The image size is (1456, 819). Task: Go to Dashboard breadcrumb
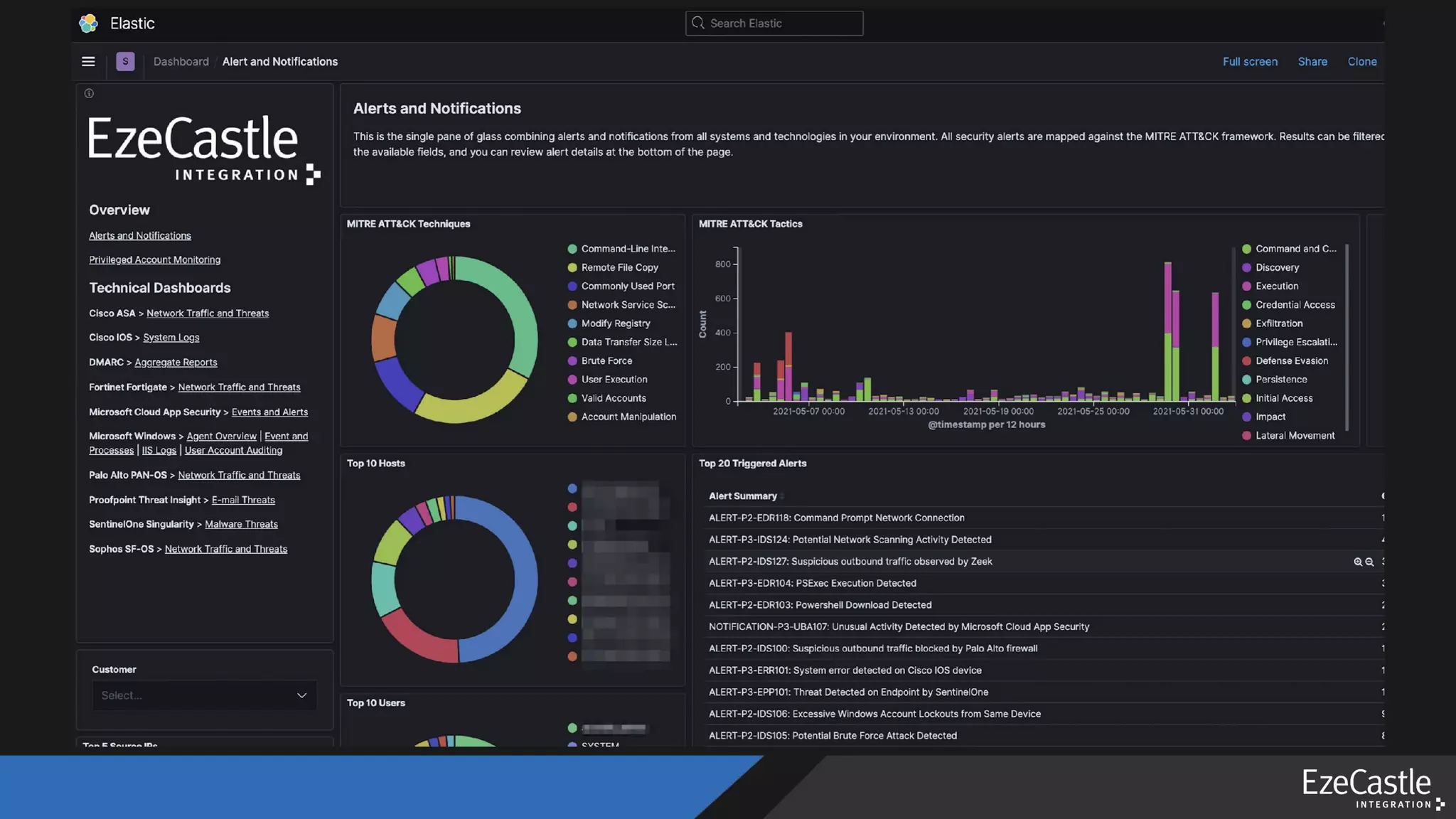[181, 62]
